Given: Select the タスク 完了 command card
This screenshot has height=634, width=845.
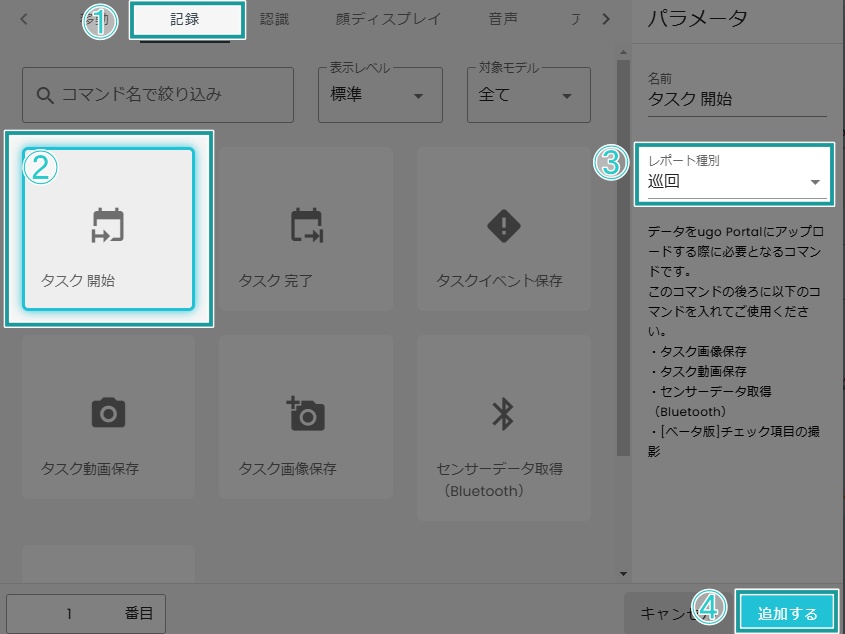Looking at the screenshot, I should pyautogui.click(x=306, y=229).
